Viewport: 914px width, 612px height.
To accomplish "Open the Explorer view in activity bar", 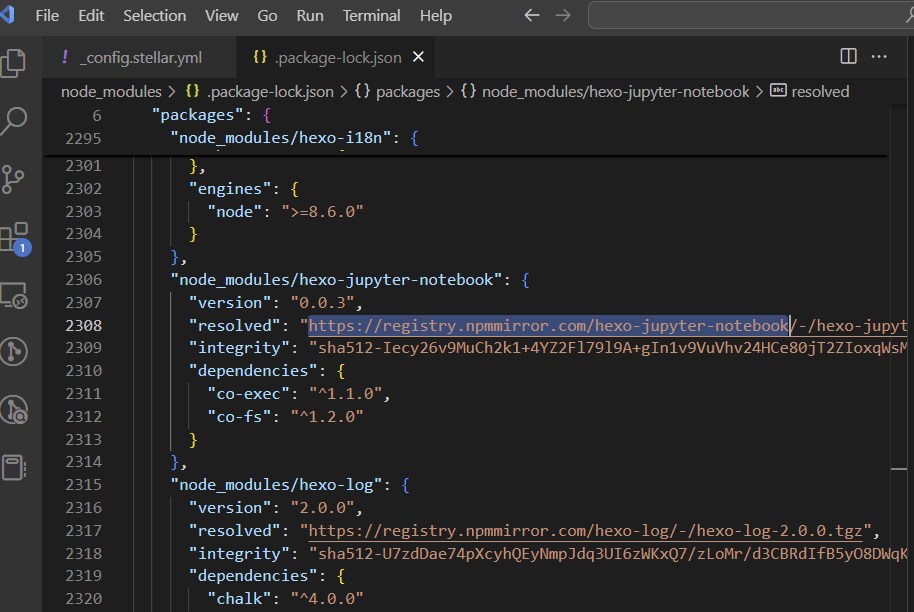I will click(x=14, y=63).
